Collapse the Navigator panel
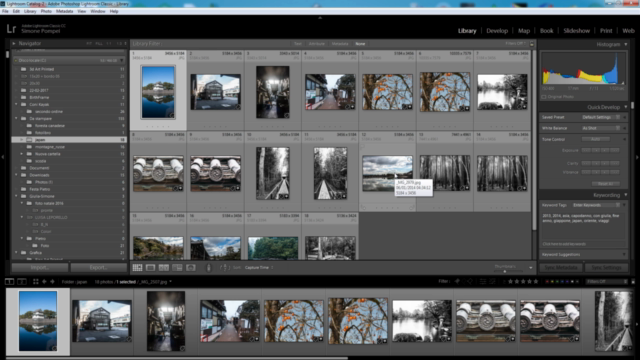 pyautogui.click(x=14, y=43)
